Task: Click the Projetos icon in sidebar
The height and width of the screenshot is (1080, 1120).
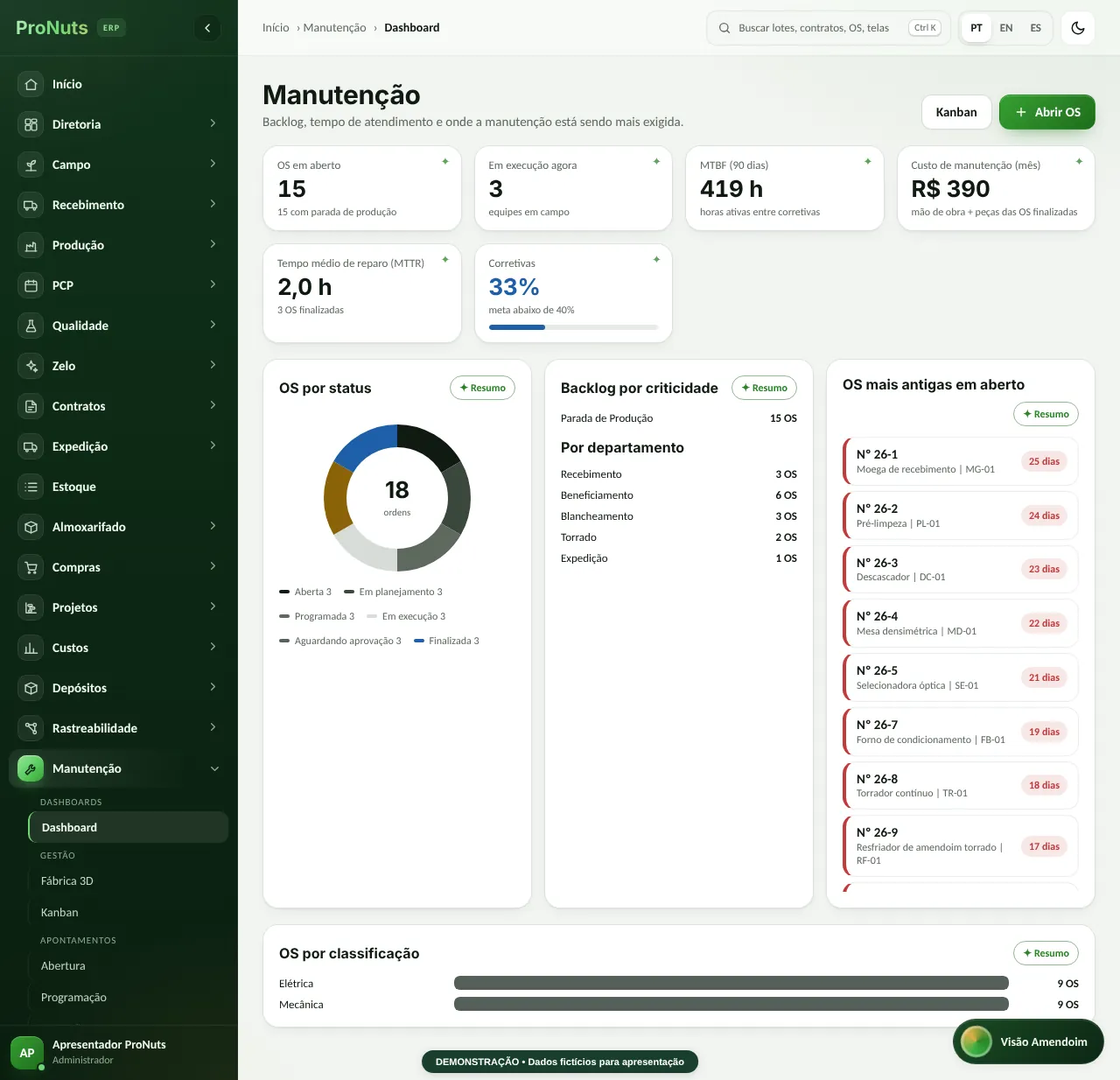Action: (x=31, y=607)
